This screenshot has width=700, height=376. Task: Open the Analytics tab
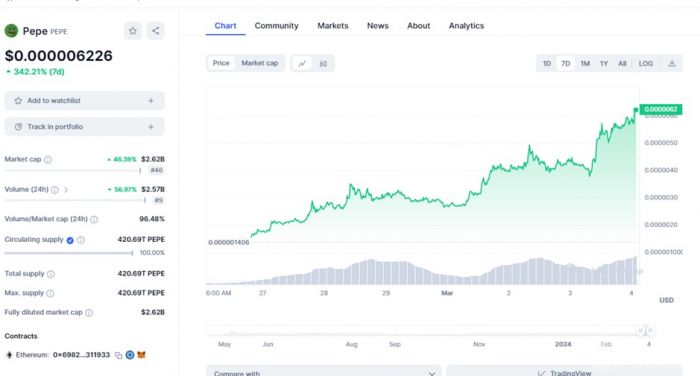point(466,26)
